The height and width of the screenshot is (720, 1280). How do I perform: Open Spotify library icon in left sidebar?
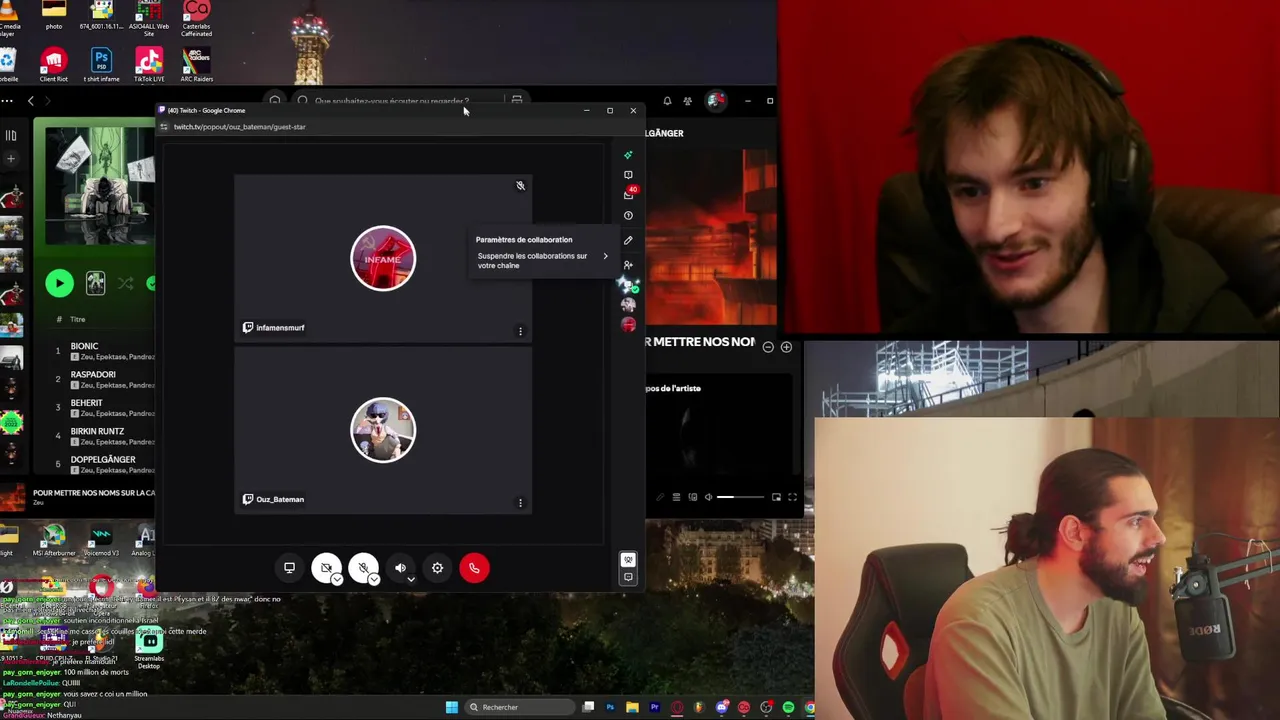tap(10, 135)
